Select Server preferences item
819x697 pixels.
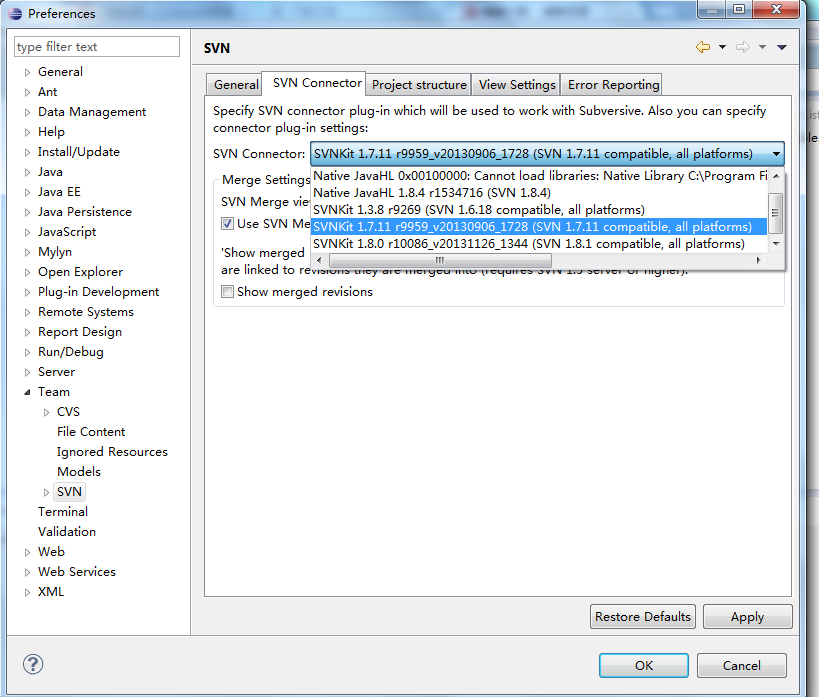pyautogui.click(x=56, y=371)
